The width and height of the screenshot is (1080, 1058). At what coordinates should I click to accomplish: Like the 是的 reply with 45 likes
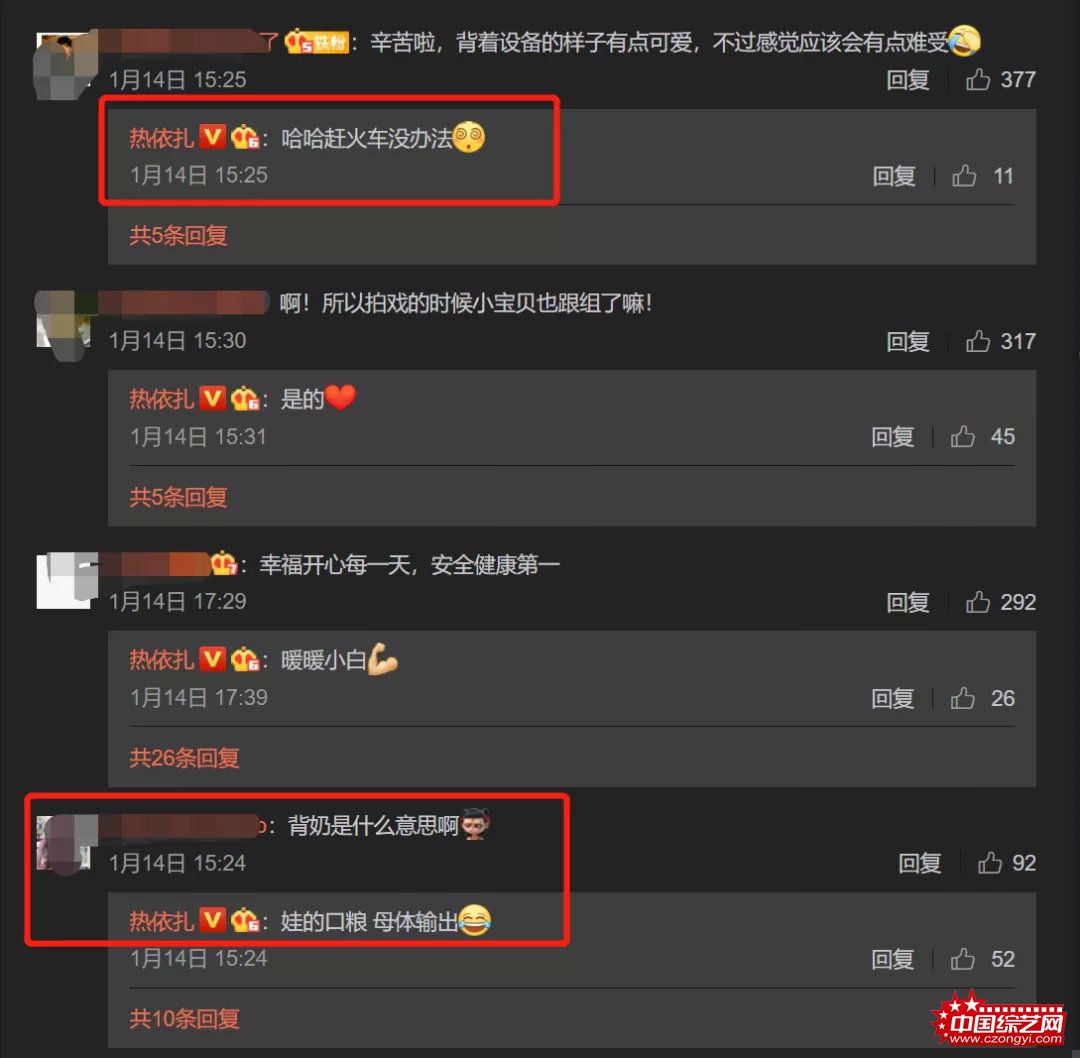tap(962, 437)
